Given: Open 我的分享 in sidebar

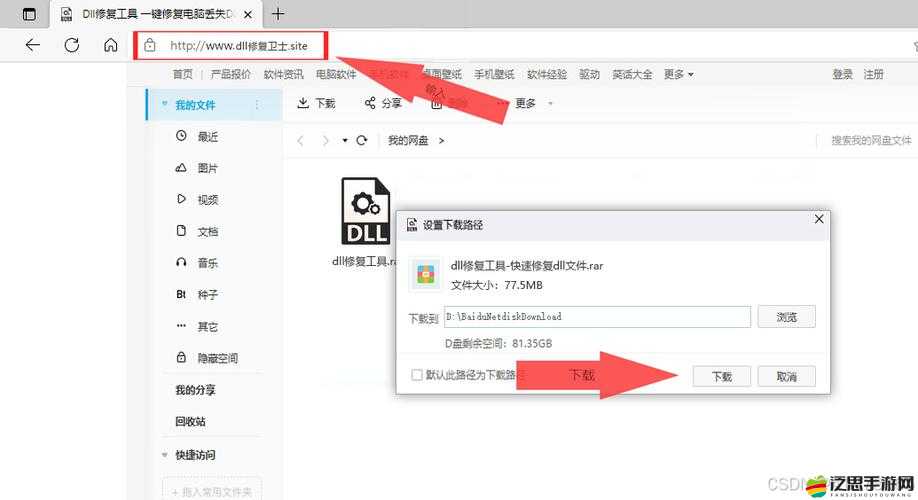Looking at the screenshot, I should coord(196,390).
